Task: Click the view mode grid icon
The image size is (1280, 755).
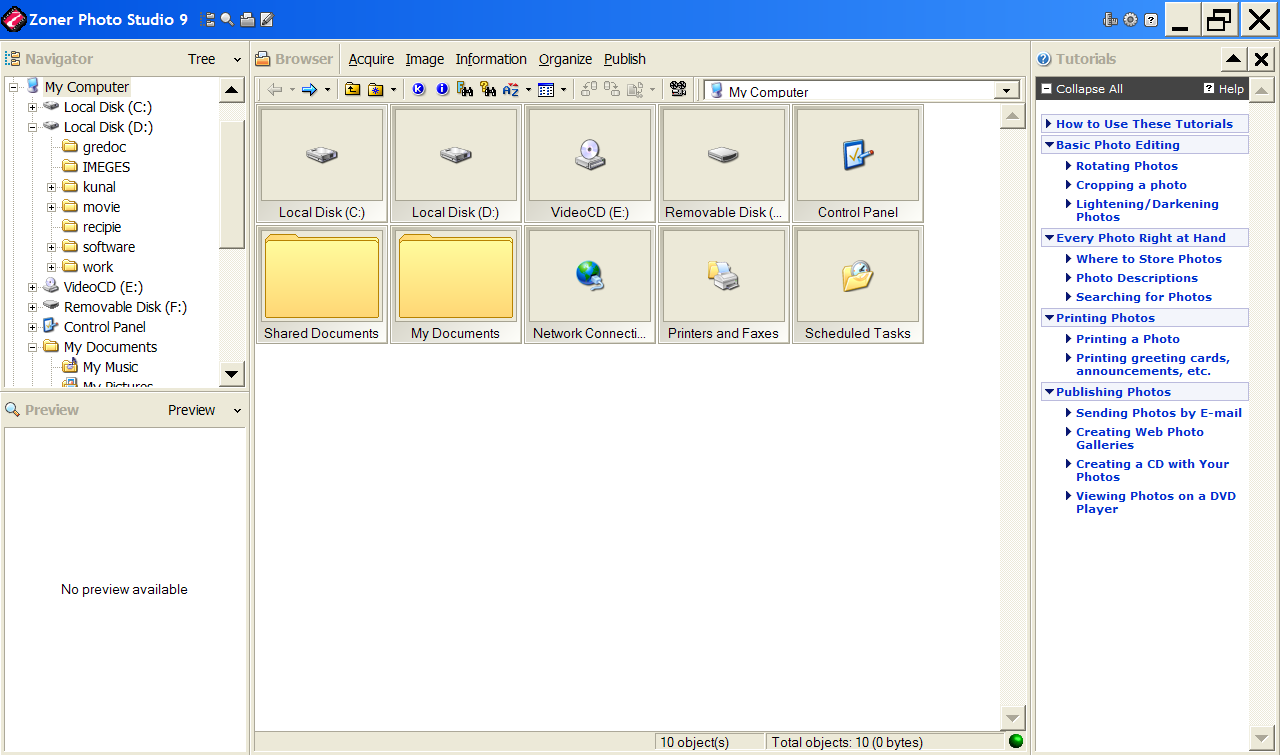Action: click(546, 90)
